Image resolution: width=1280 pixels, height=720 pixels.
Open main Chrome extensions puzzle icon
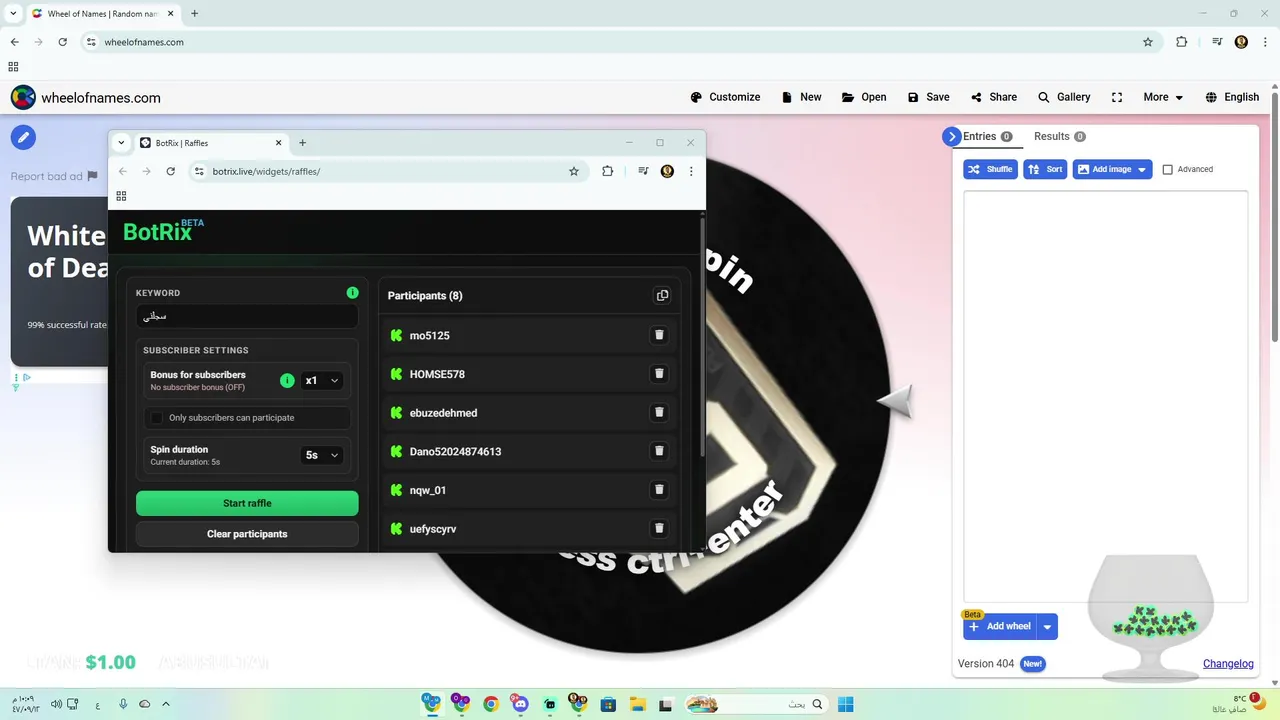(1181, 42)
